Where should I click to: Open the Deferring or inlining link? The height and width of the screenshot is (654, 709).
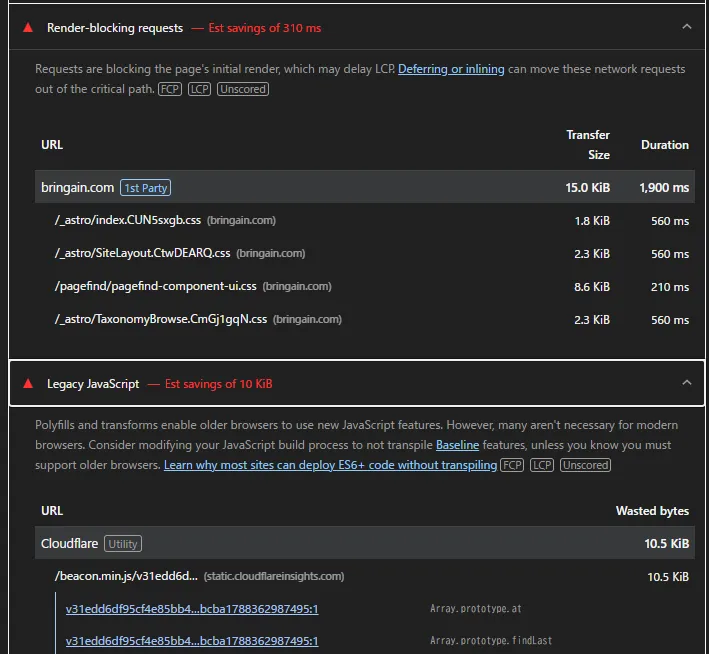point(451,69)
